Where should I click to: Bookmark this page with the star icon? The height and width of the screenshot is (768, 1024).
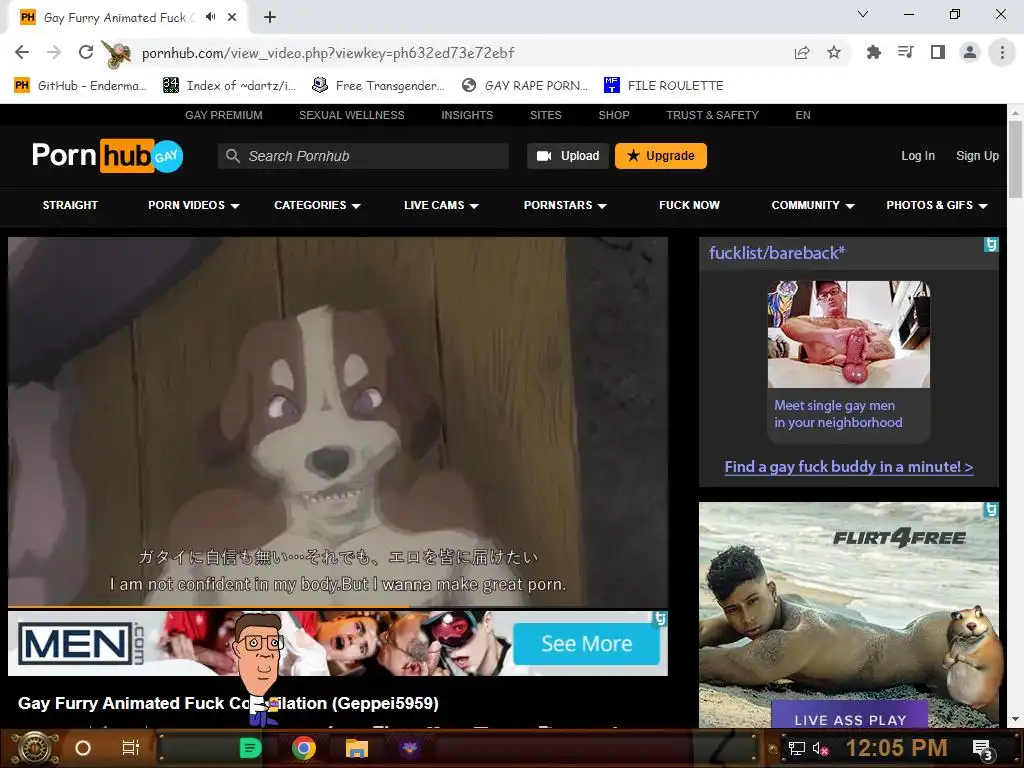click(834, 52)
